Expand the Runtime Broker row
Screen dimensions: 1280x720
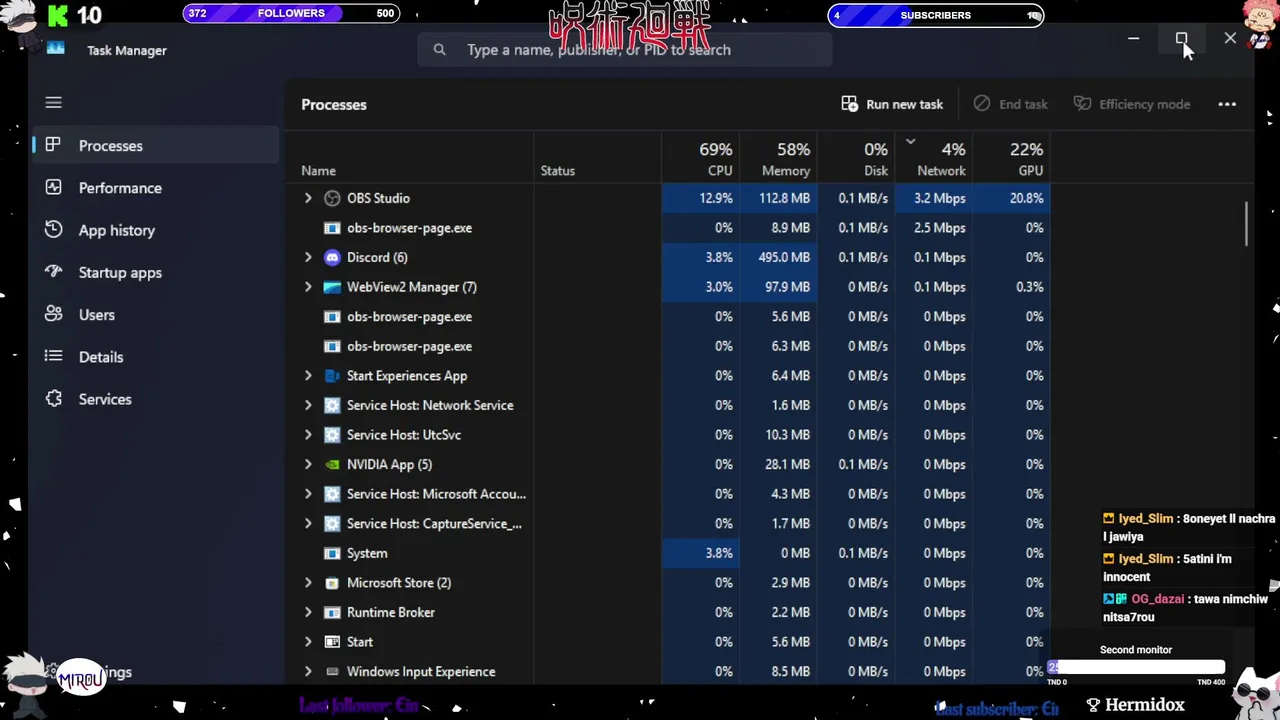click(308, 612)
